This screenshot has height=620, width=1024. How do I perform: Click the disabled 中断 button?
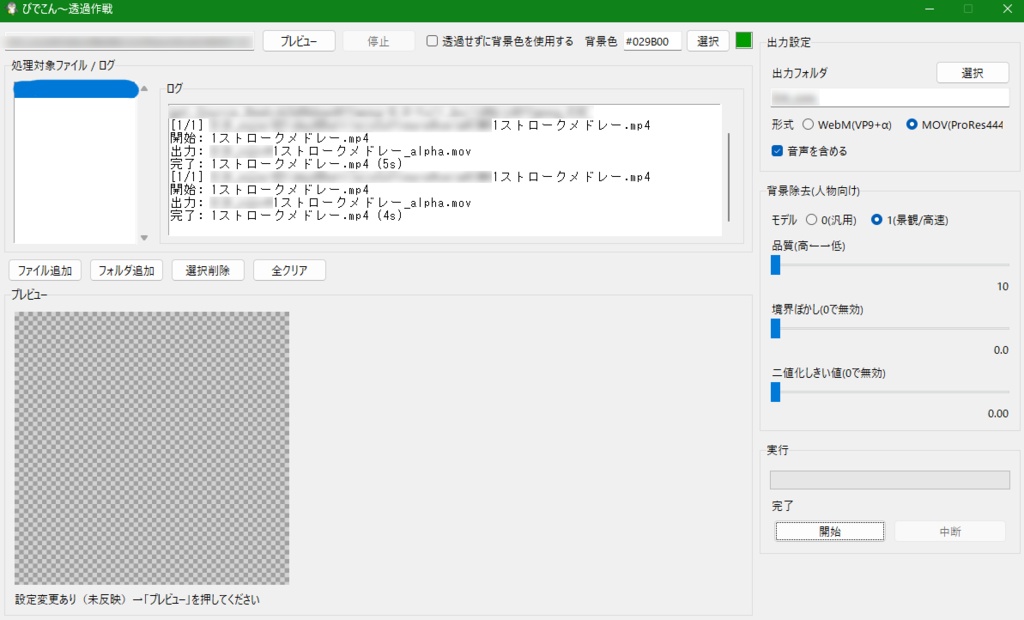(950, 531)
